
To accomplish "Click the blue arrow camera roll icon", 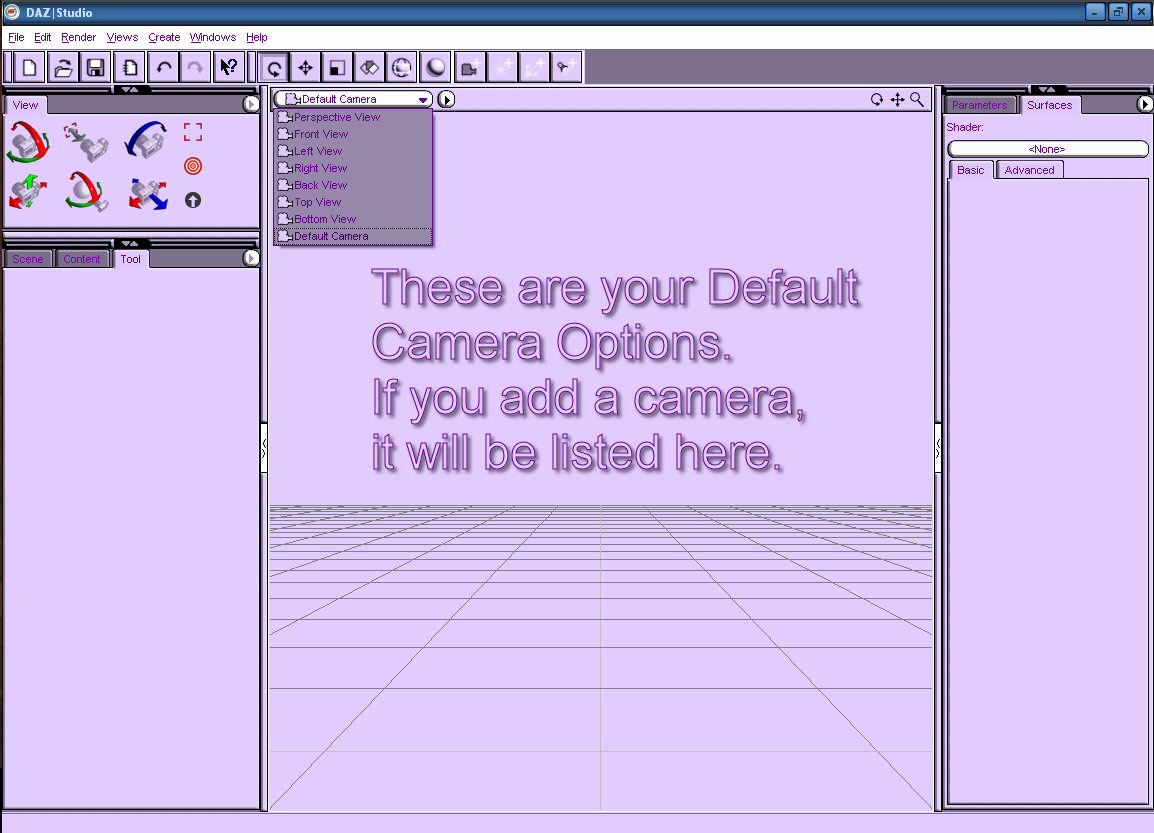I will click(146, 140).
